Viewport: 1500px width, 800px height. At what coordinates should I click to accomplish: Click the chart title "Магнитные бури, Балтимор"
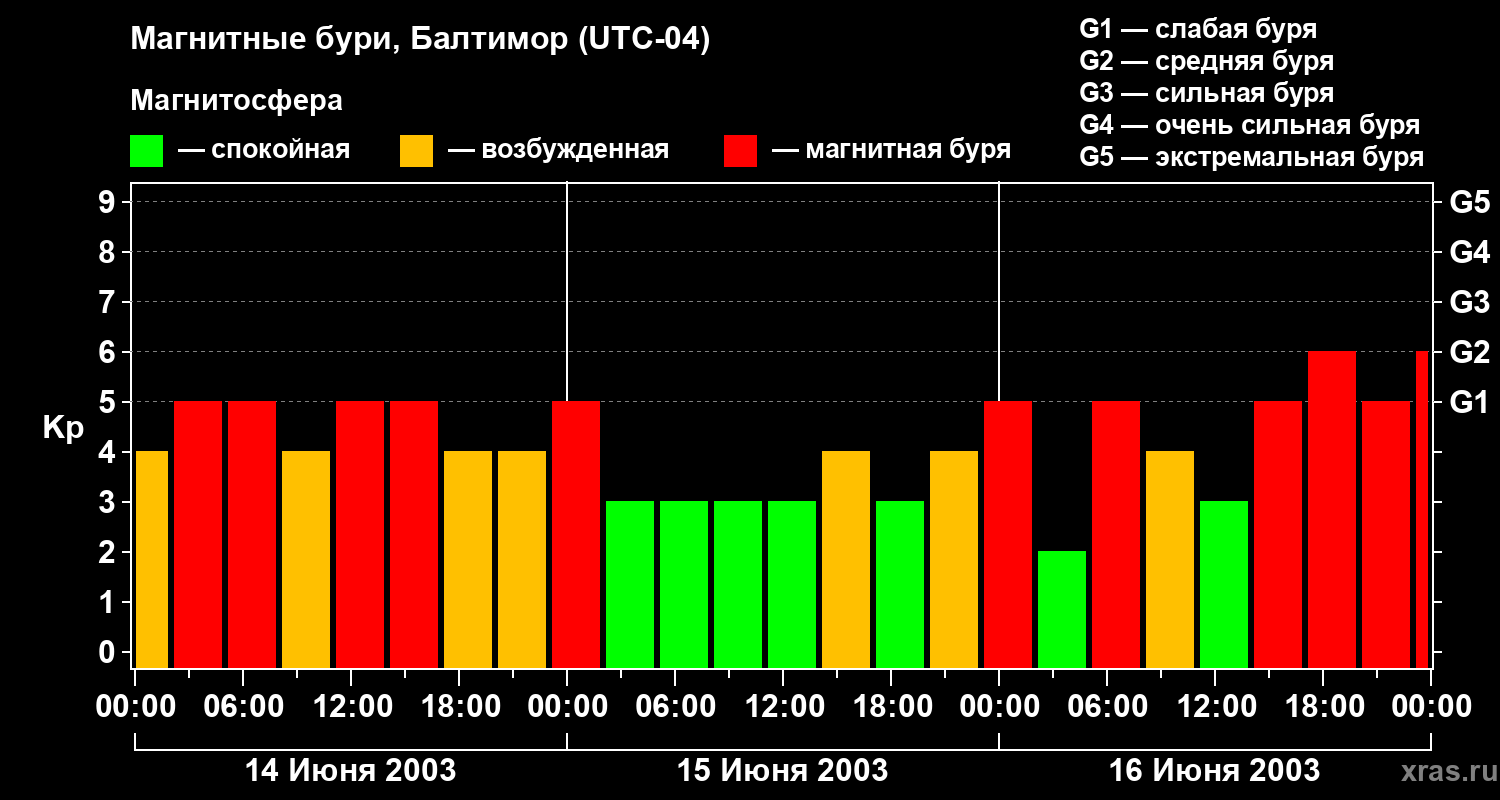point(420,40)
